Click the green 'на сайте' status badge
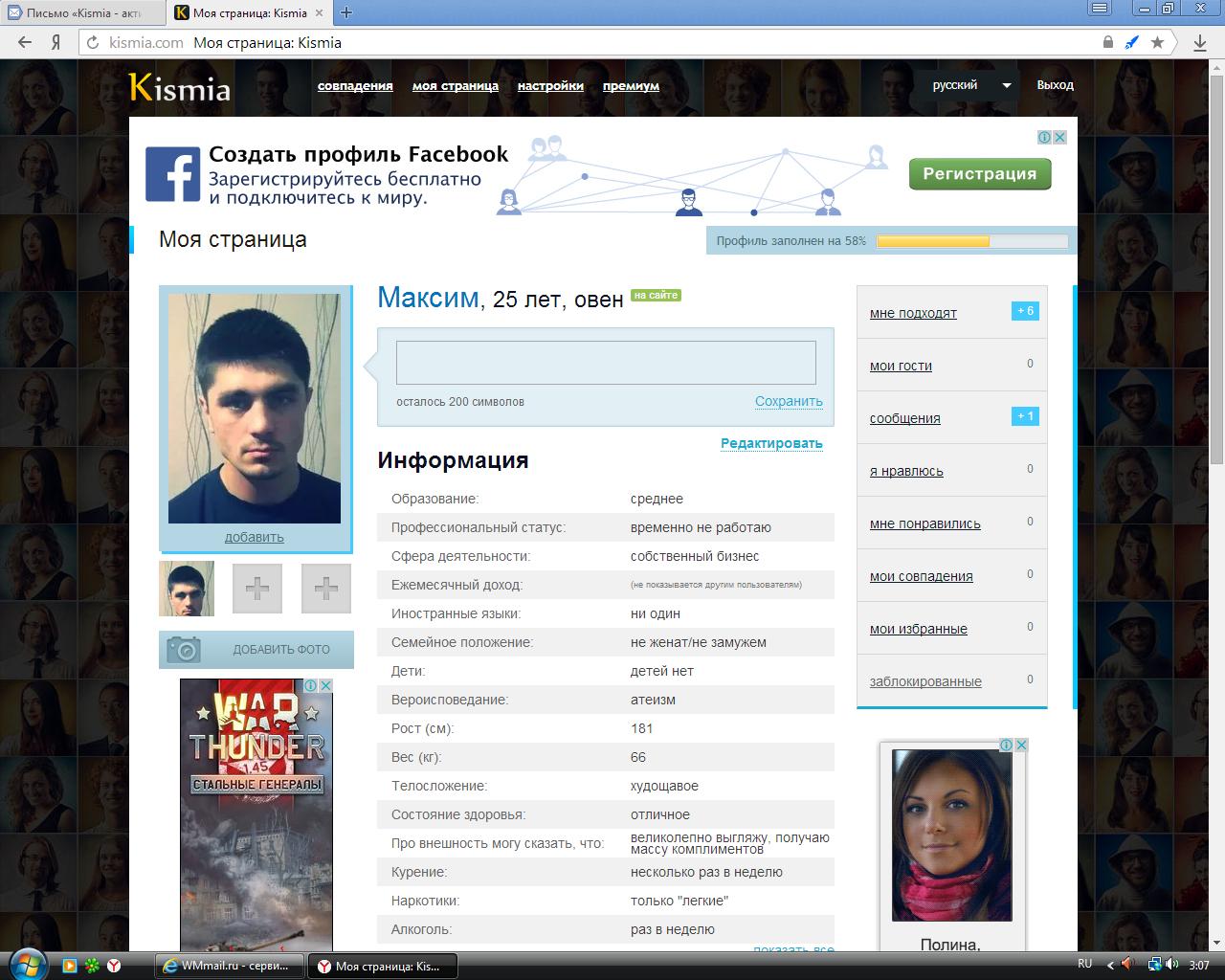The image size is (1225, 980). point(656,296)
